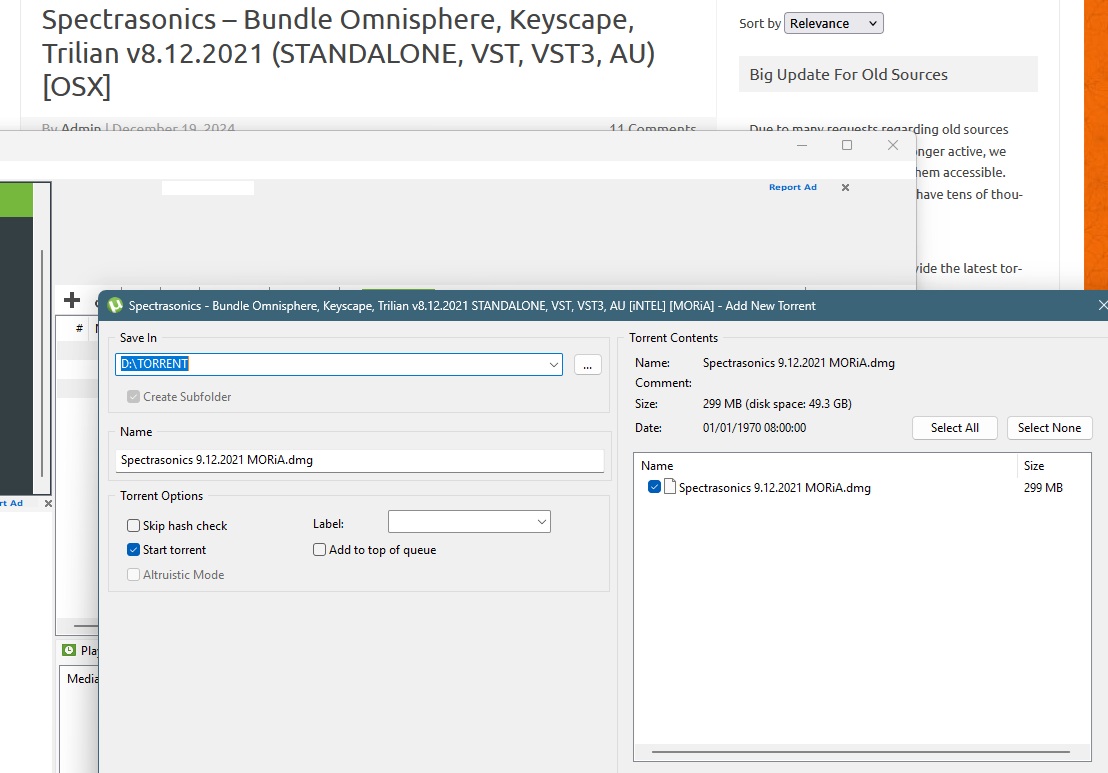The width and height of the screenshot is (1108, 773).
Task: Select the Spectrasonics 9.12.2021 MORiA.dmg row in file list
Action: coord(862,488)
